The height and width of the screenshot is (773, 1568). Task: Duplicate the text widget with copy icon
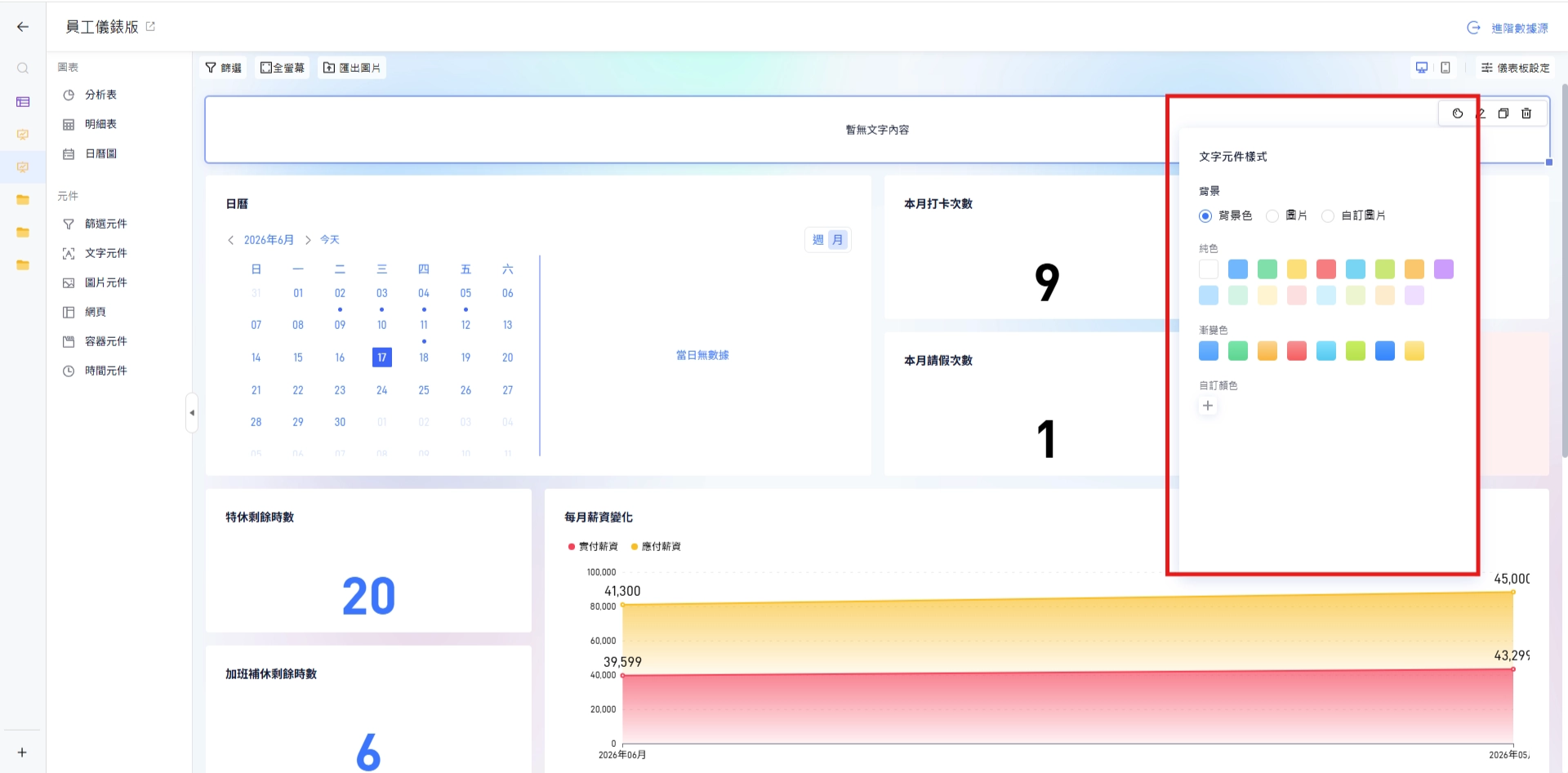click(1503, 113)
